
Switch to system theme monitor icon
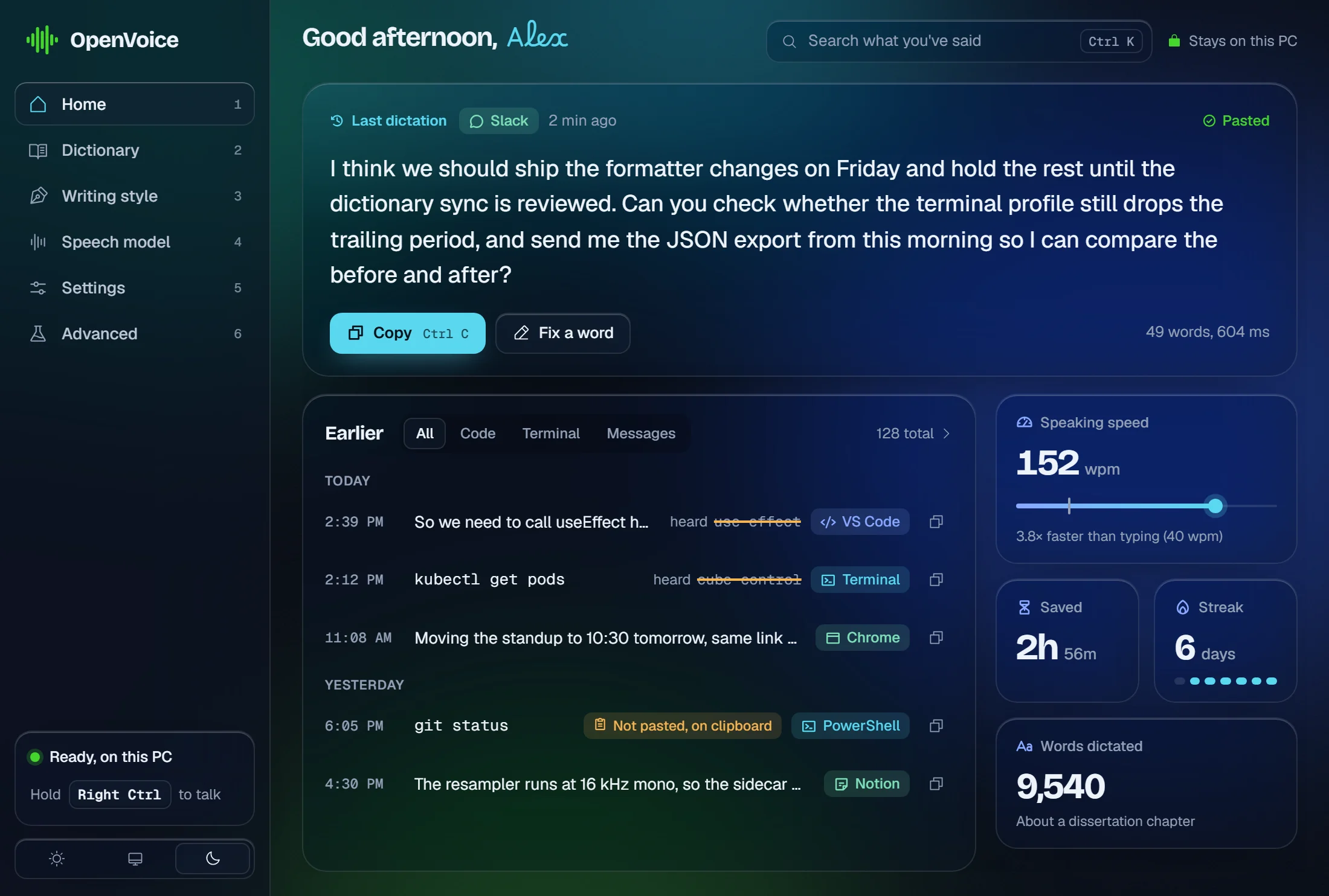(x=135, y=859)
